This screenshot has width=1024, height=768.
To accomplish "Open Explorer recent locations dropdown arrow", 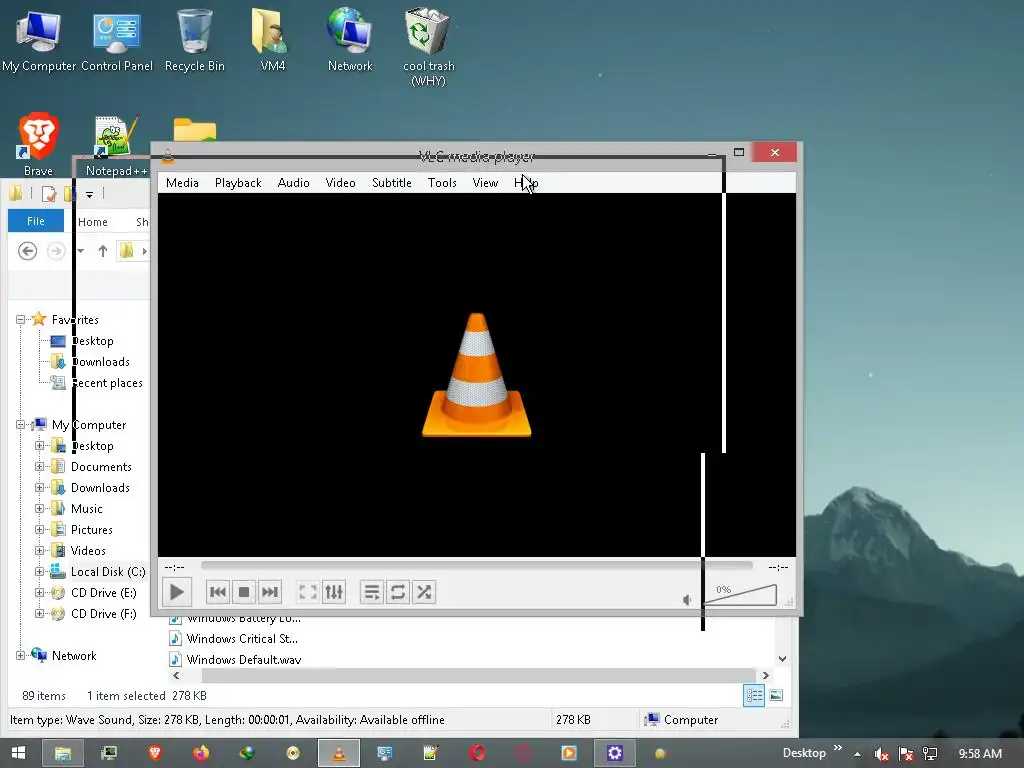I will (80, 251).
